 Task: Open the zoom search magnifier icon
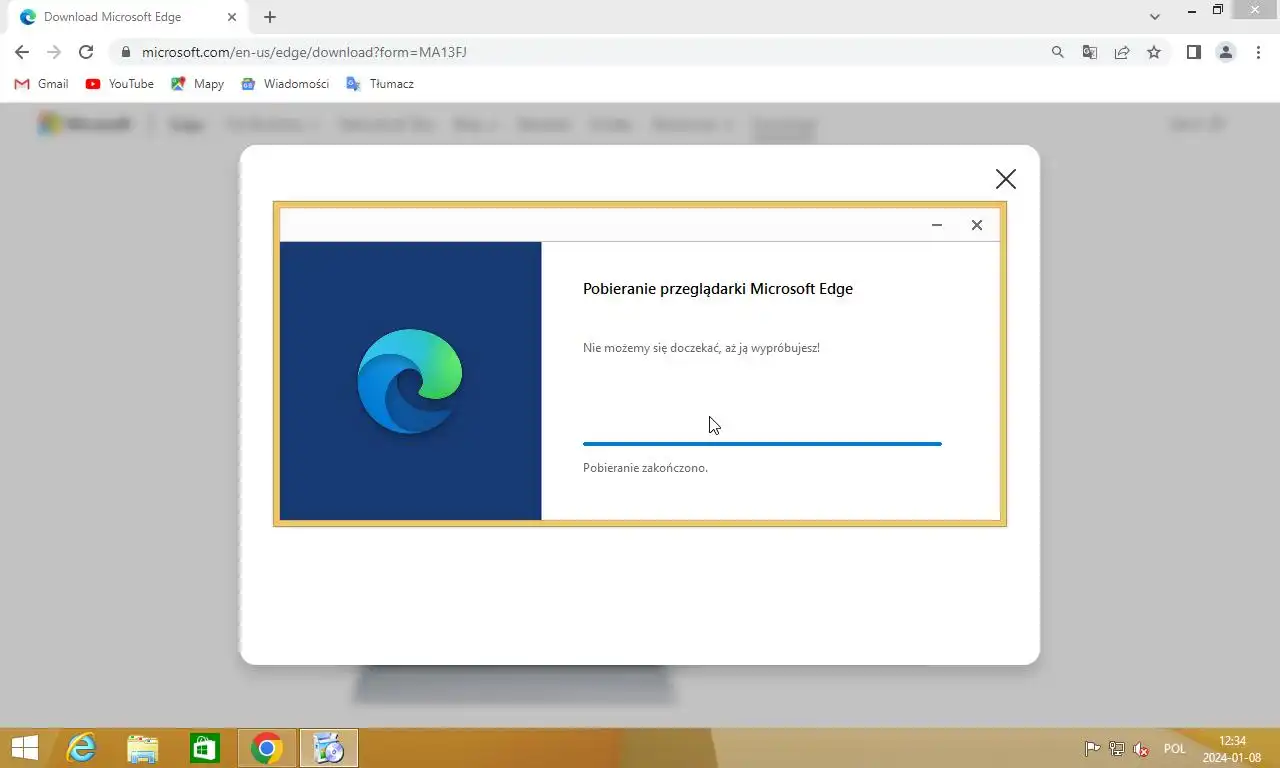click(1058, 52)
